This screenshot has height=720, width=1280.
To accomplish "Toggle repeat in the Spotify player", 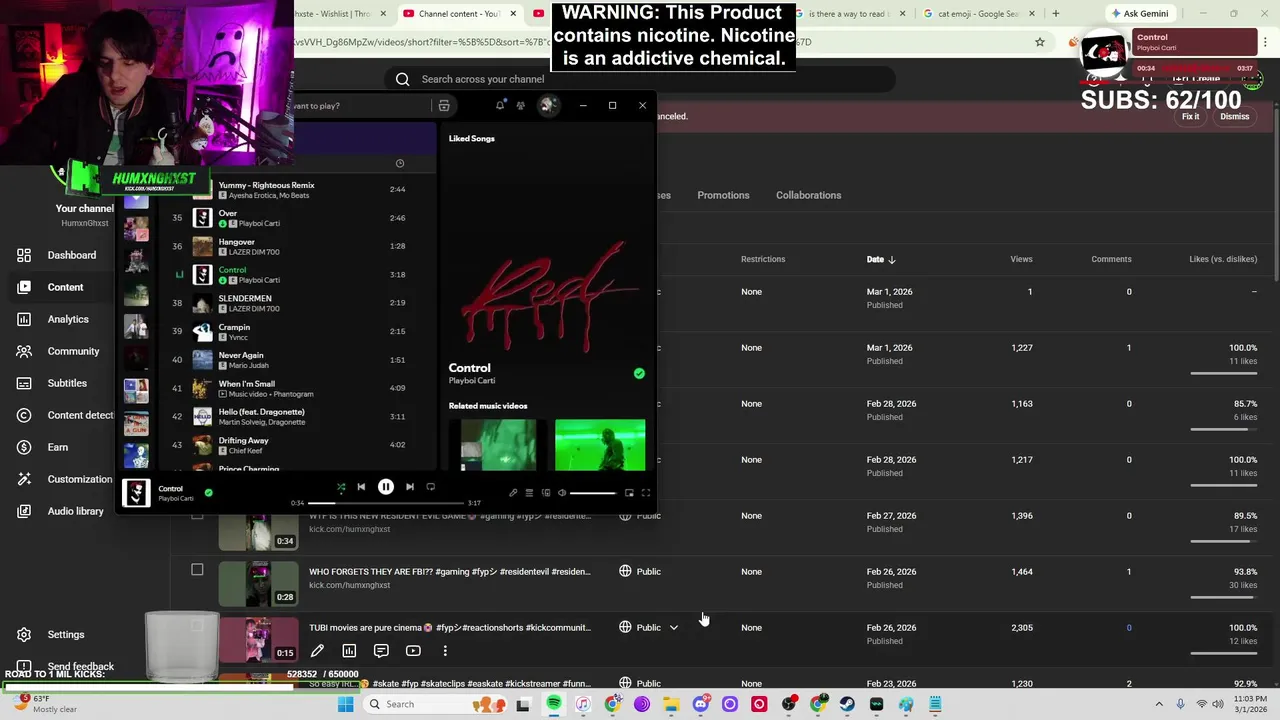I will 431,487.
